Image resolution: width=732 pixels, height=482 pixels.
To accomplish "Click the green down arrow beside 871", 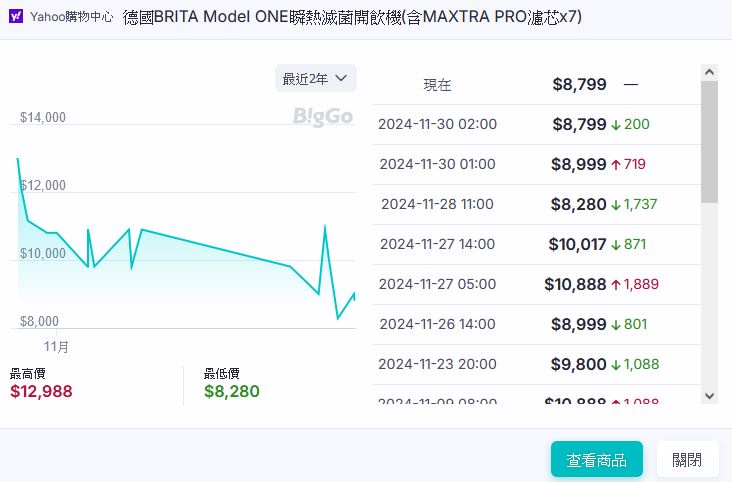I will click(616, 244).
